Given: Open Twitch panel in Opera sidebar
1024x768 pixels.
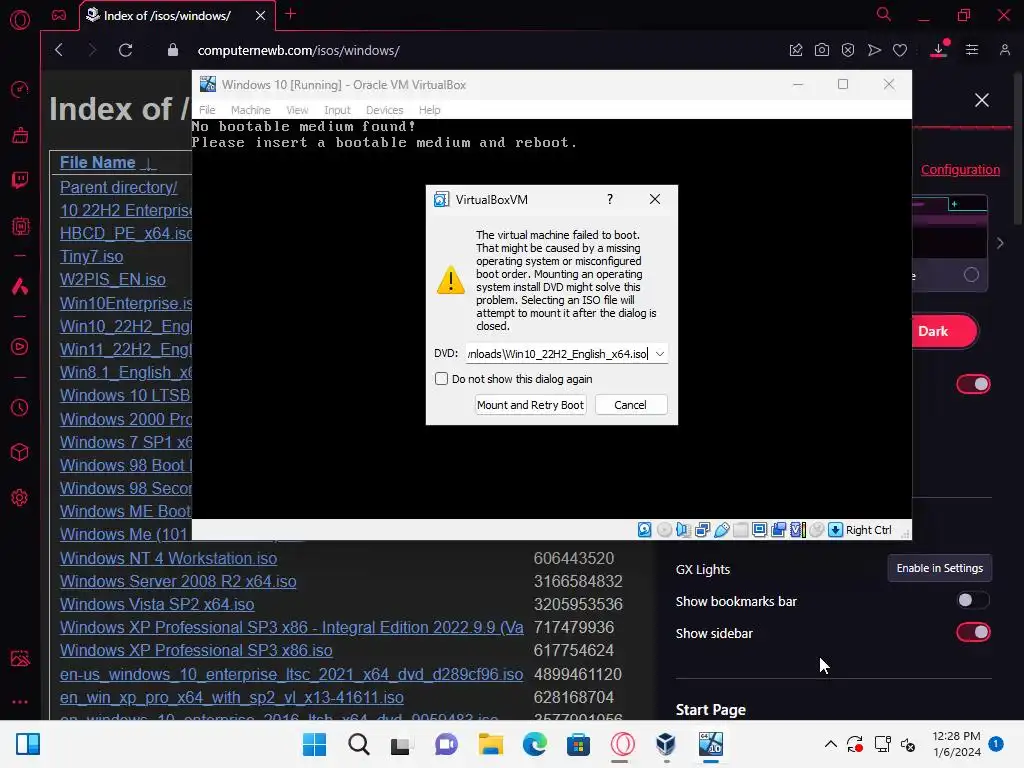Looking at the screenshot, I should pos(20,180).
